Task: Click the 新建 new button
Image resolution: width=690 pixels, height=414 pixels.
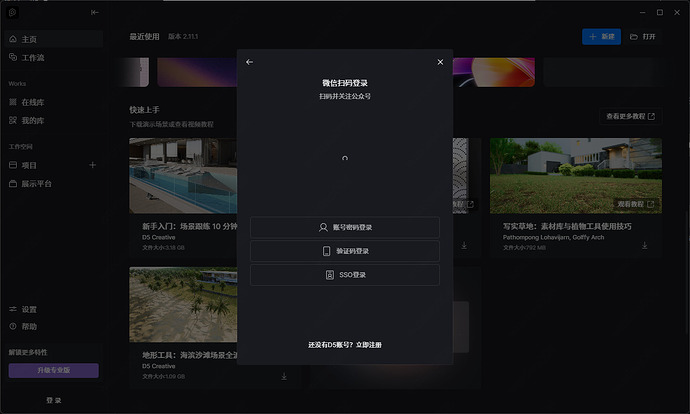Action: click(x=602, y=37)
